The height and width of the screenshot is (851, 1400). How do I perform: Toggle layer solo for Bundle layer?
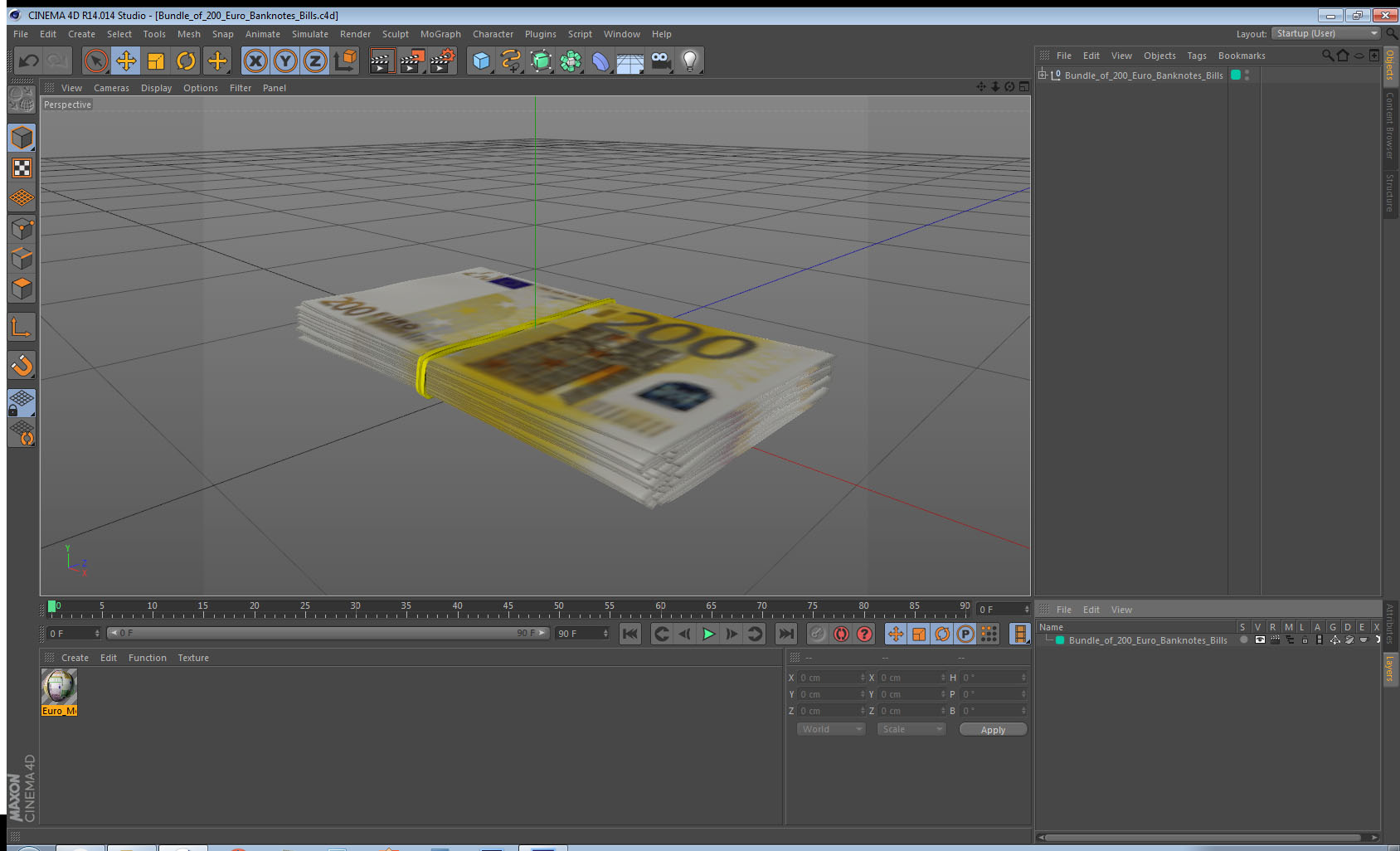pos(1243,640)
